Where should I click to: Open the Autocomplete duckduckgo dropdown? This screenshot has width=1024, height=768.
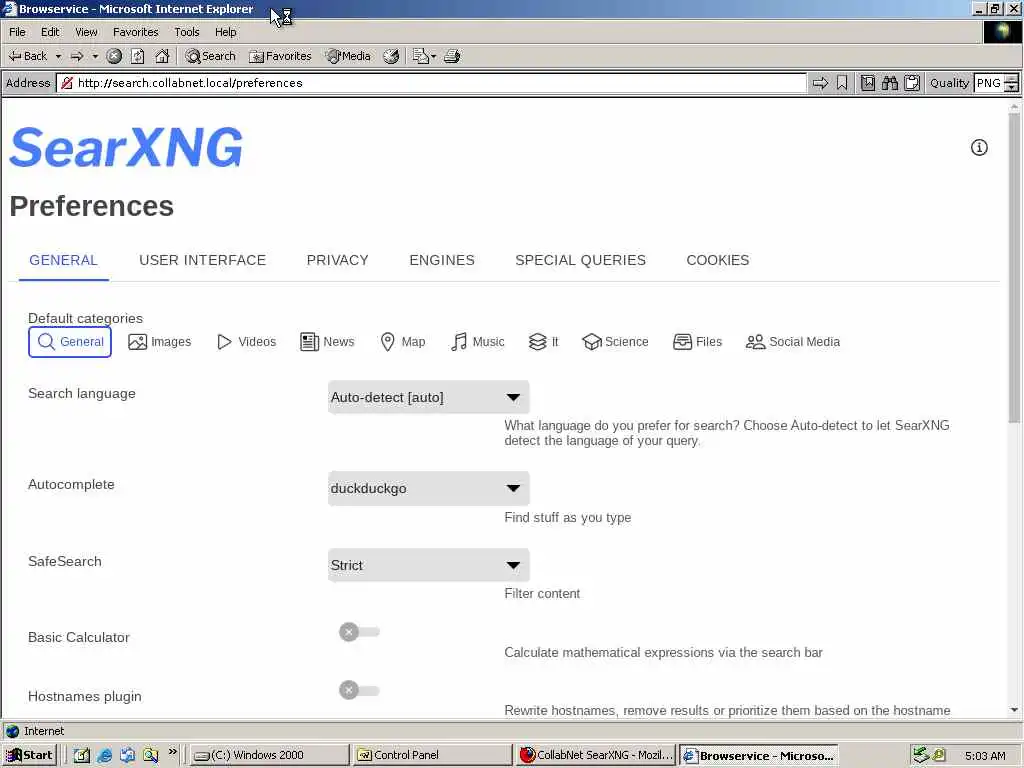tap(428, 488)
